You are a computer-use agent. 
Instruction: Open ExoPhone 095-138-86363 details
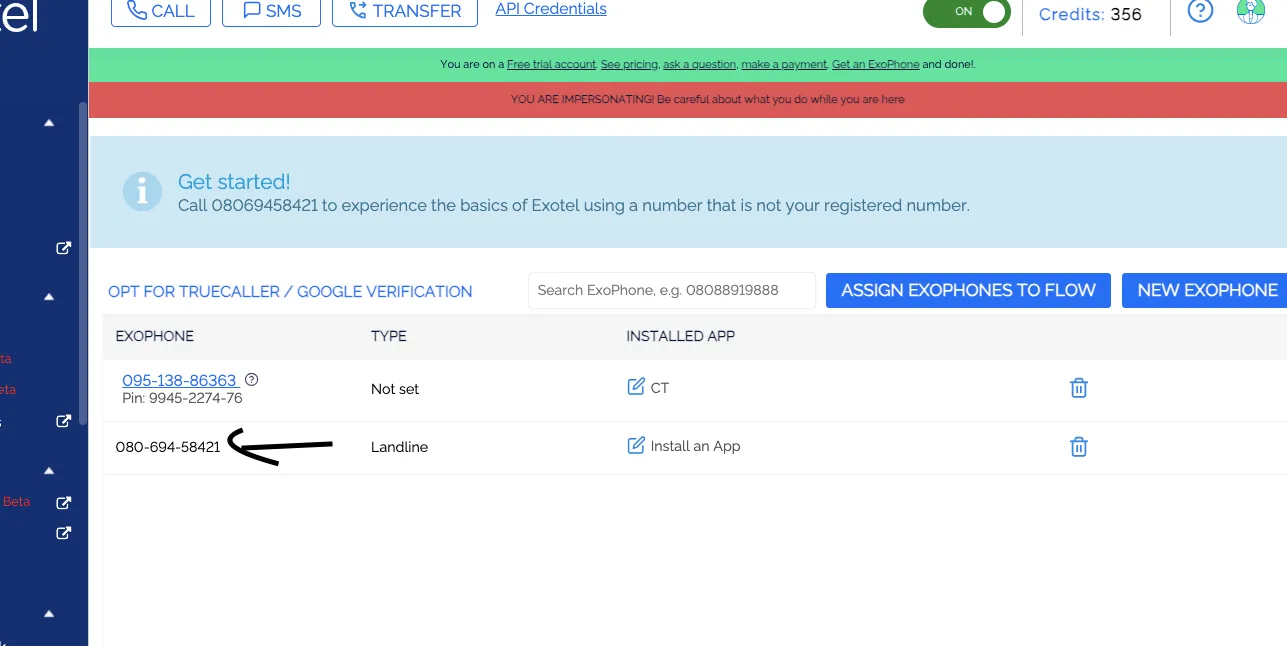[179, 380]
